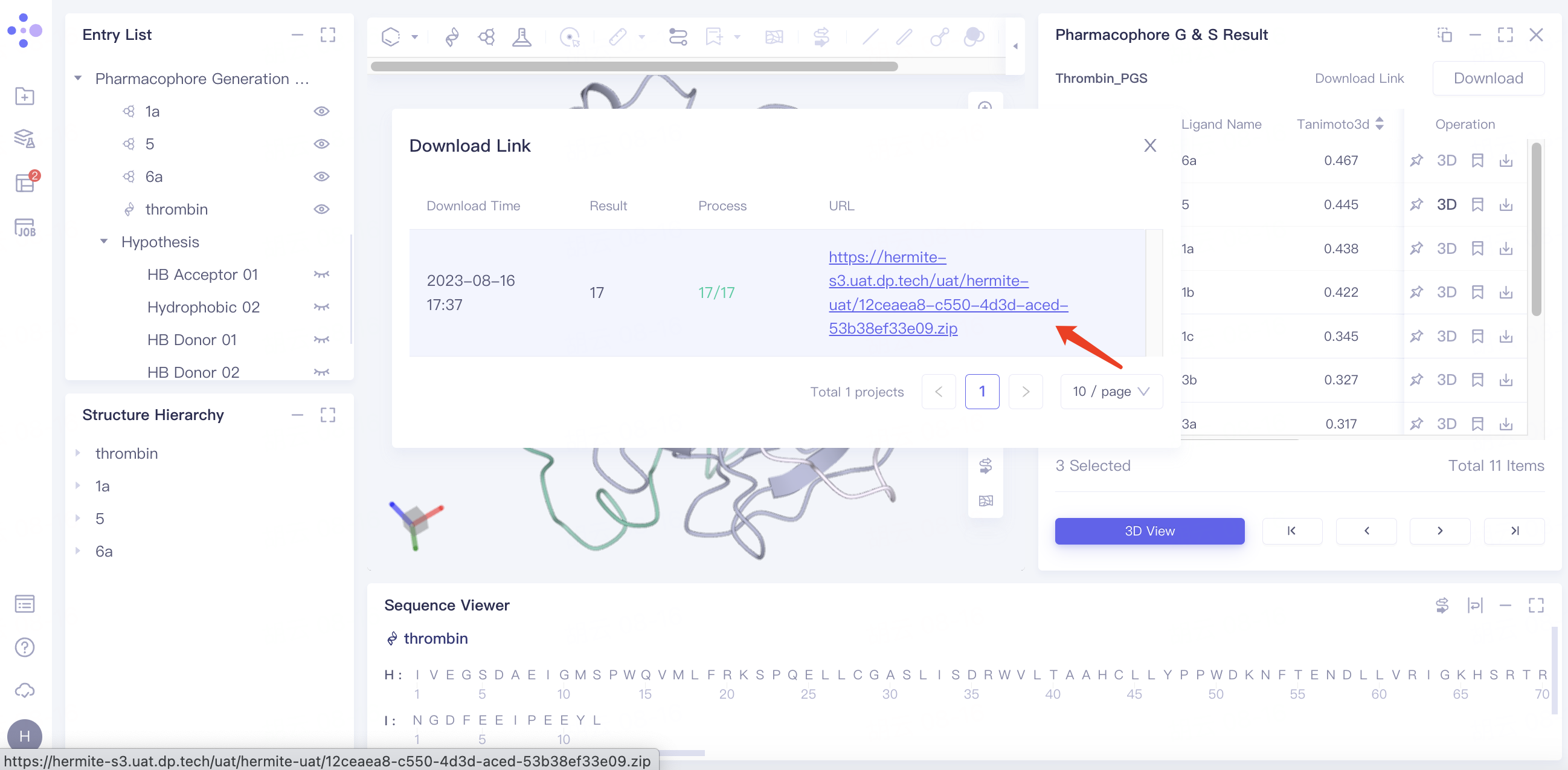Open the 10 / page dropdown

tap(1111, 391)
